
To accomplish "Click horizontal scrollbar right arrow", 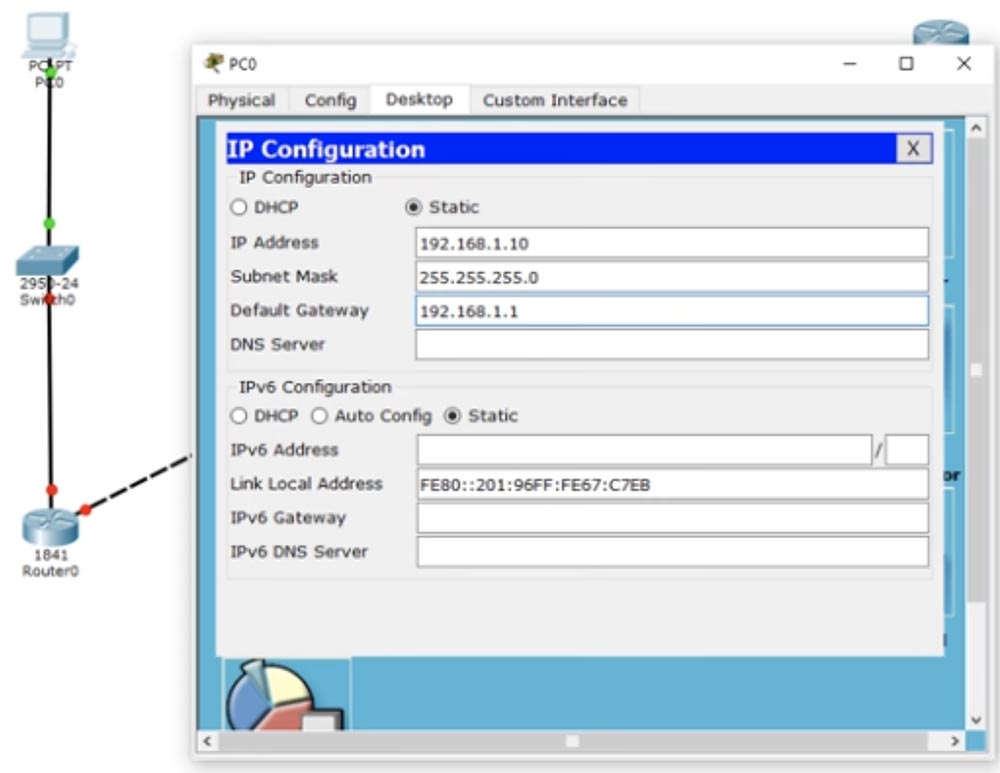I will click(955, 741).
